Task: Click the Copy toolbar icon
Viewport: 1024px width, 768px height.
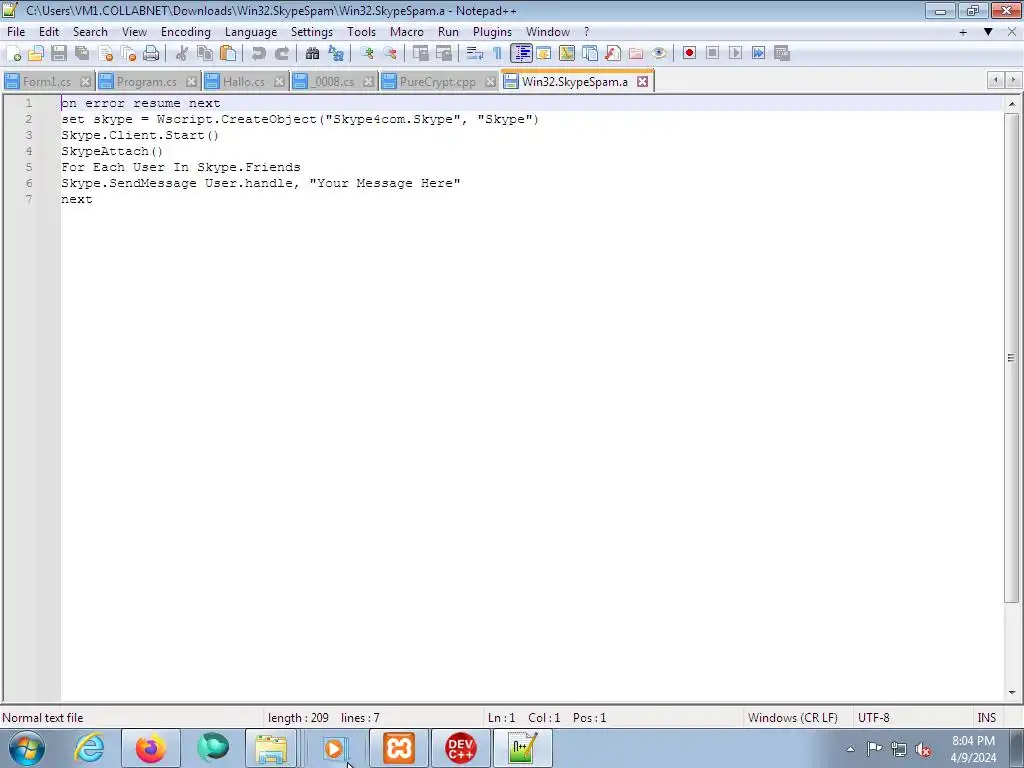Action: pyautogui.click(x=205, y=54)
